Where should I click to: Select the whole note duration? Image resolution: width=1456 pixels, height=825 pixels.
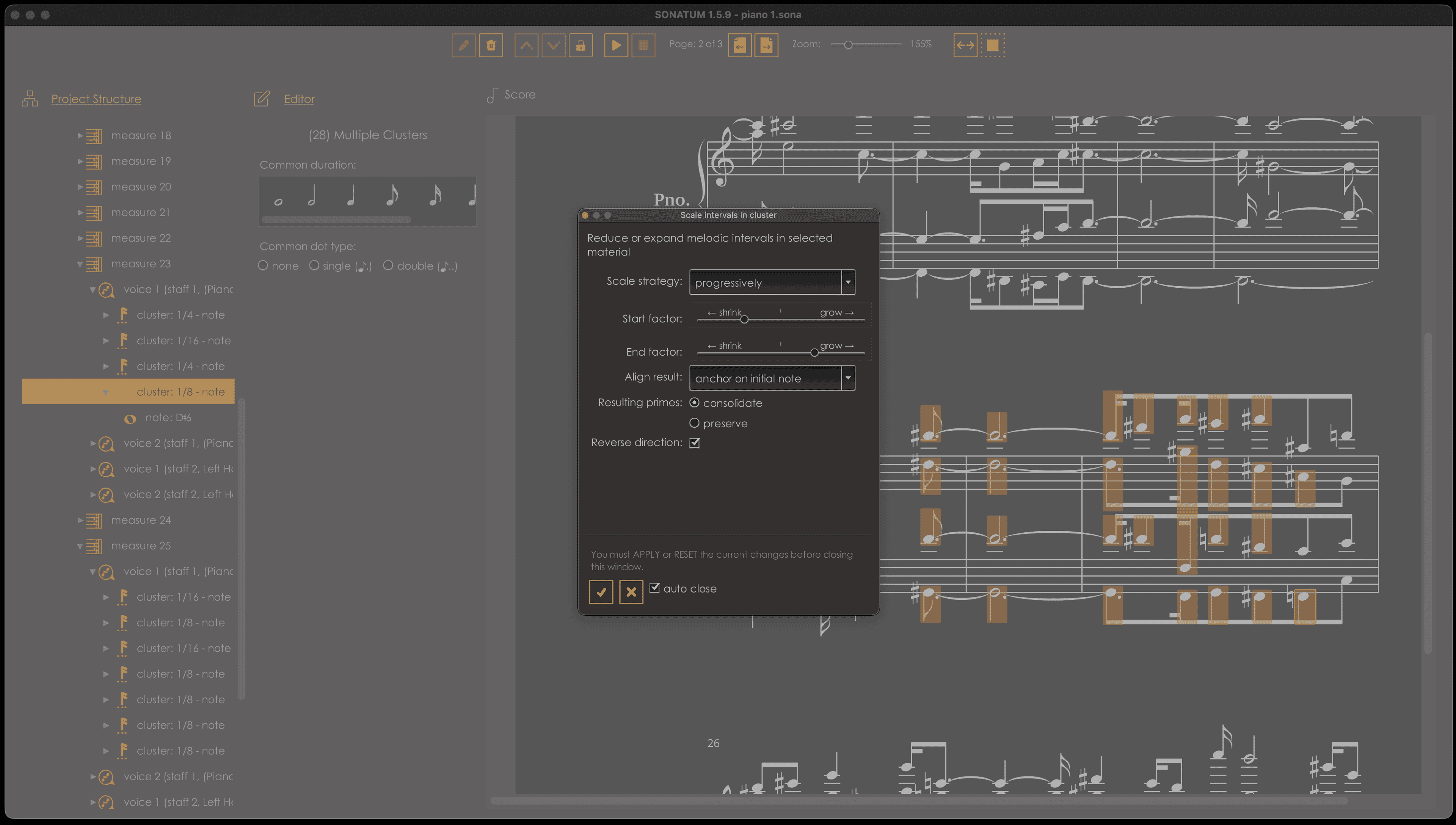coord(278,202)
